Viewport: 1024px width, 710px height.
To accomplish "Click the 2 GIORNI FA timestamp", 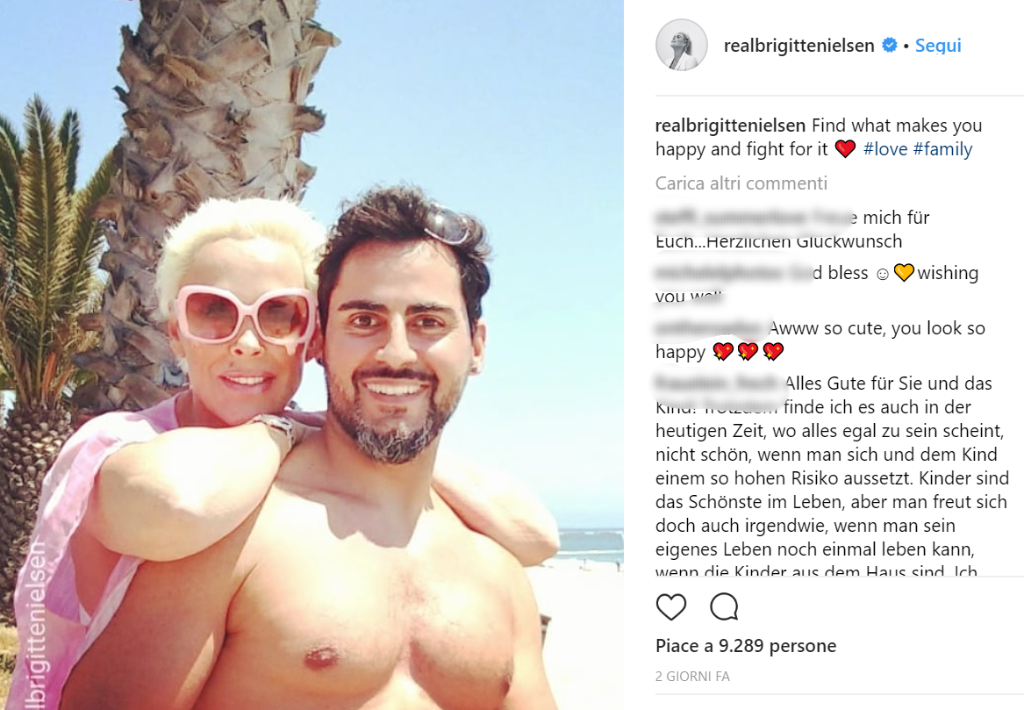I will pyautogui.click(x=692, y=676).
